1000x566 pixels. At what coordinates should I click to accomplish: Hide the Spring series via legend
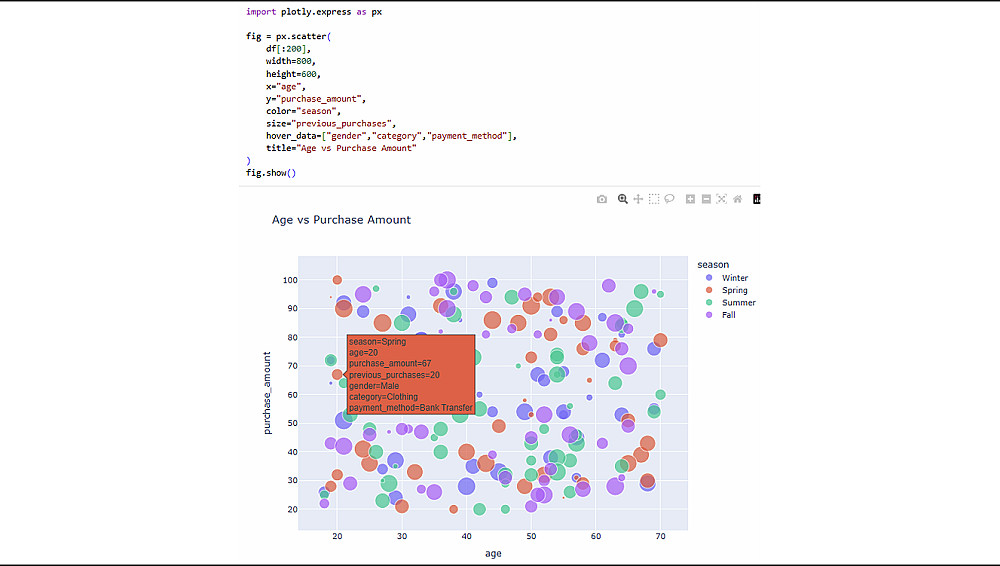click(734, 290)
